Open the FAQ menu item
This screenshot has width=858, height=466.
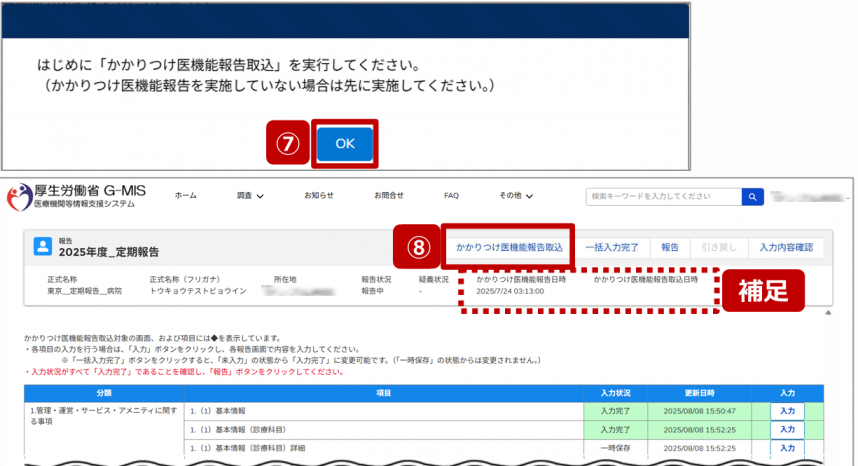click(451, 195)
